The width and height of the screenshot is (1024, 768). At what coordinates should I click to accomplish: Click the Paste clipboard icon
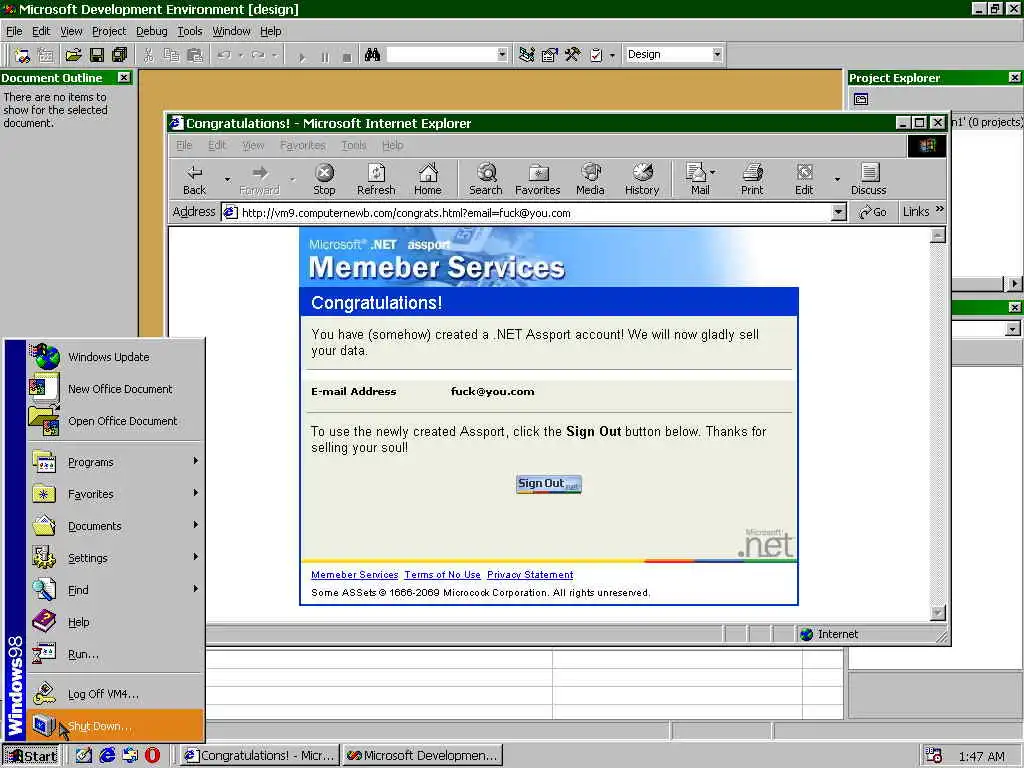tap(195, 55)
